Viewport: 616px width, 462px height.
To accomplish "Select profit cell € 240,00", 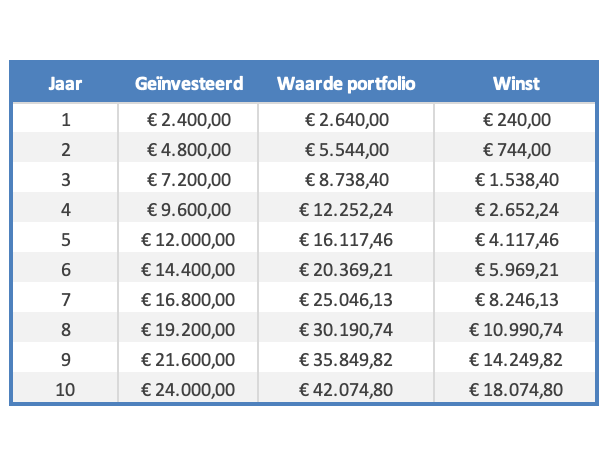I will 516,121.
